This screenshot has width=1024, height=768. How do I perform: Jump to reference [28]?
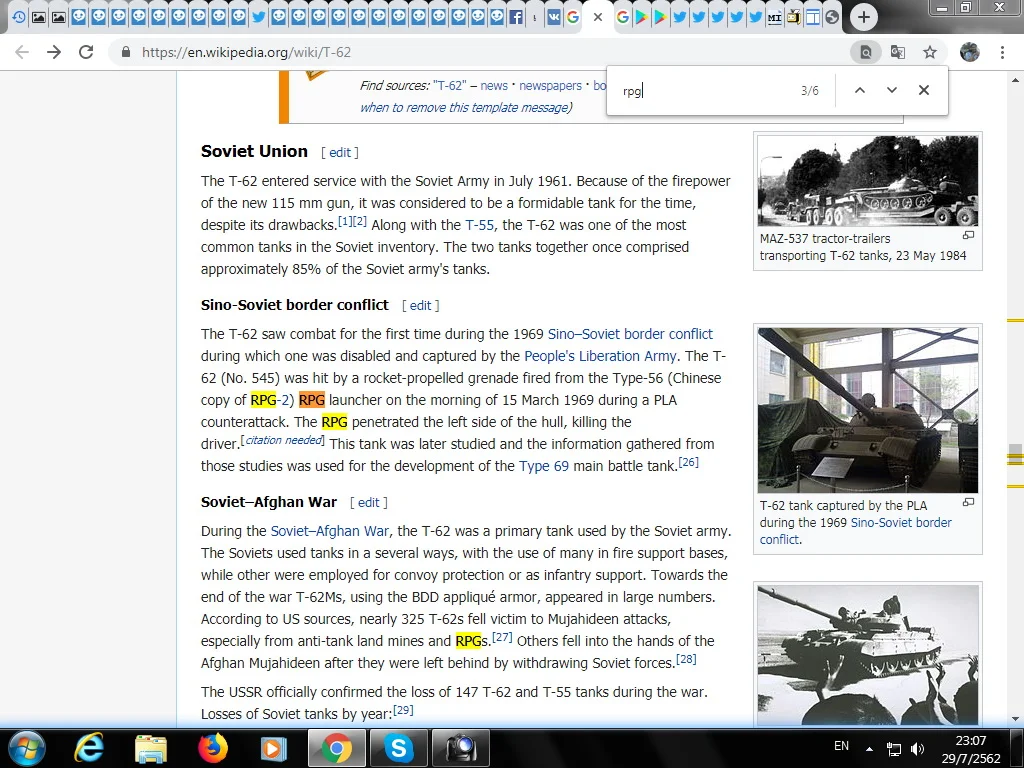pos(686,659)
